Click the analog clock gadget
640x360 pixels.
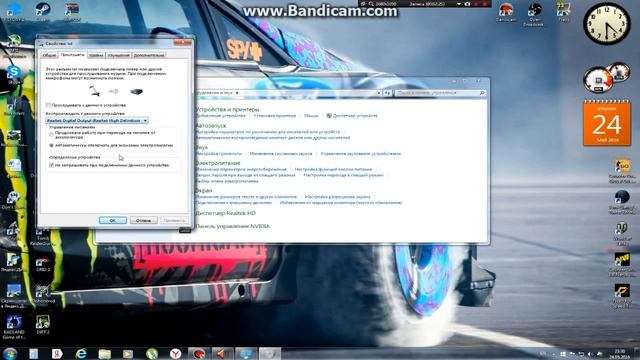(606, 23)
